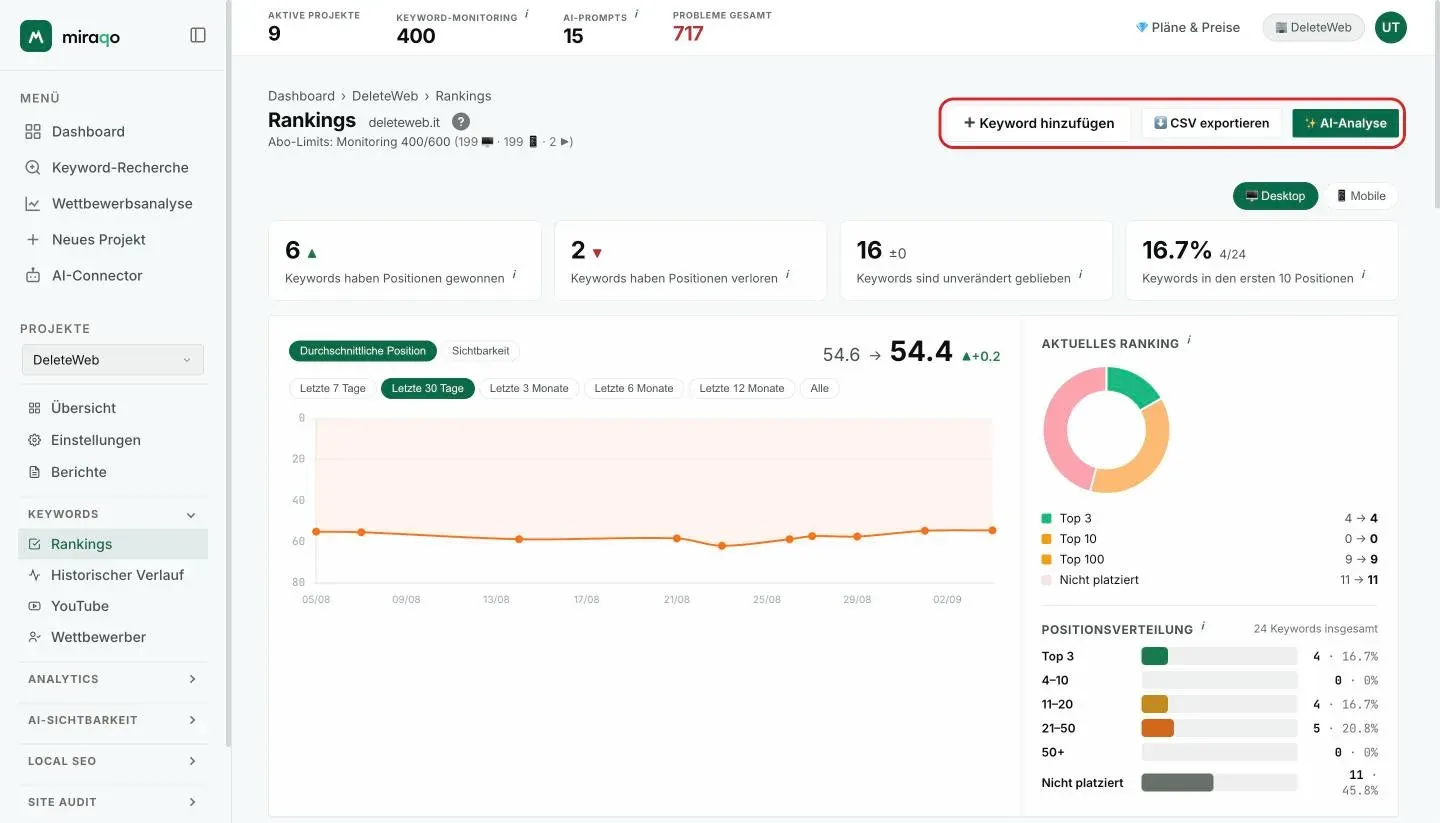Viewport: 1440px width, 823px height.
Task: Go to DeleteWeb via breadcrumb
Action: [x=385, y=96]
